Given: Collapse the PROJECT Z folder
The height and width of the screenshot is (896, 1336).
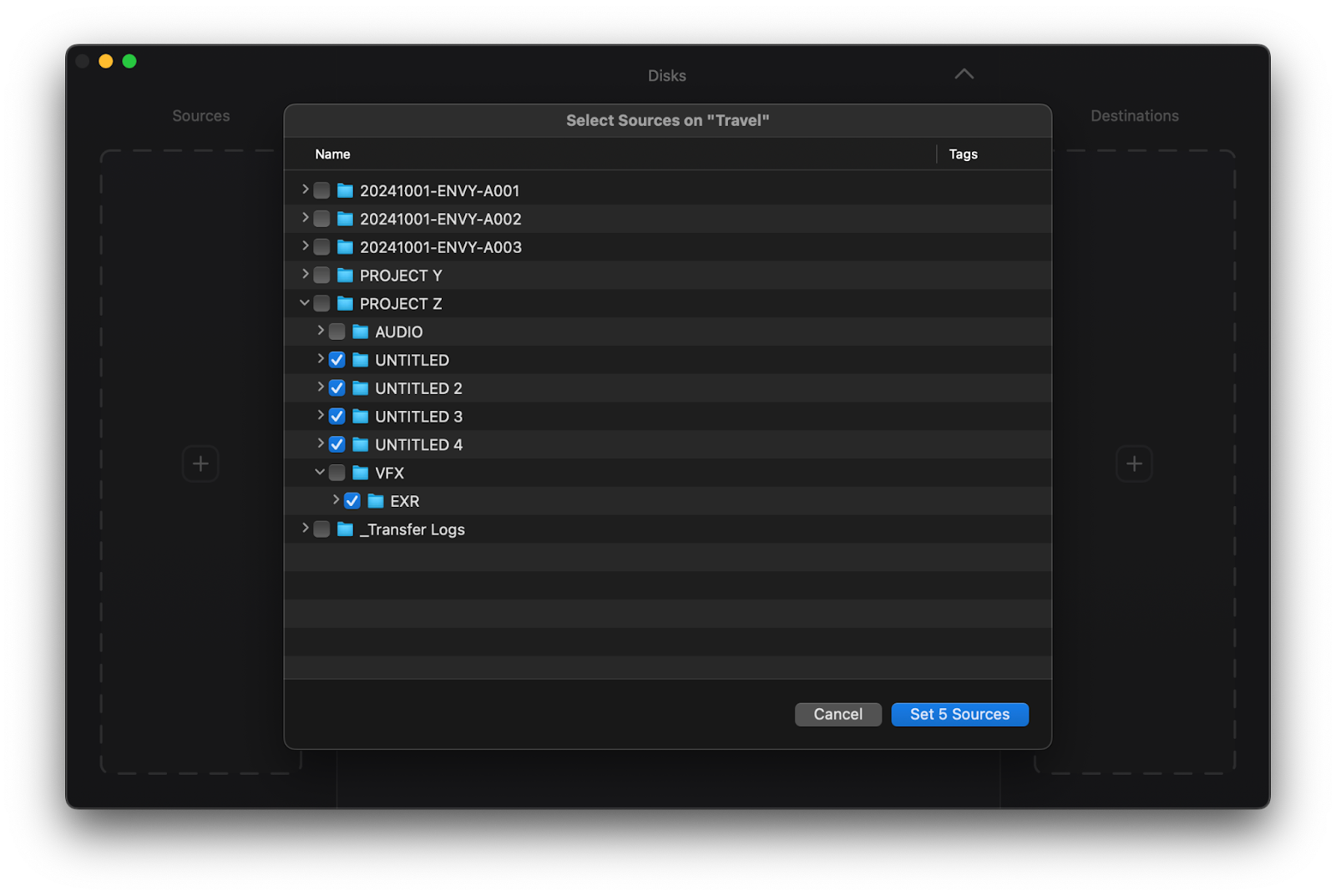Looking at the screenshot, I should [305, 303].
